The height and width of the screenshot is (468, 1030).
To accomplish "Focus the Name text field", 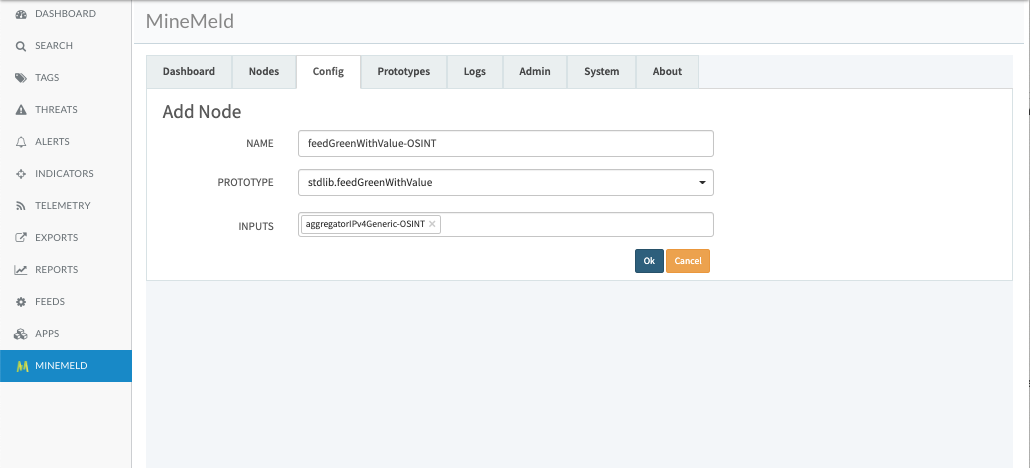I will click(x=506, y=144).
